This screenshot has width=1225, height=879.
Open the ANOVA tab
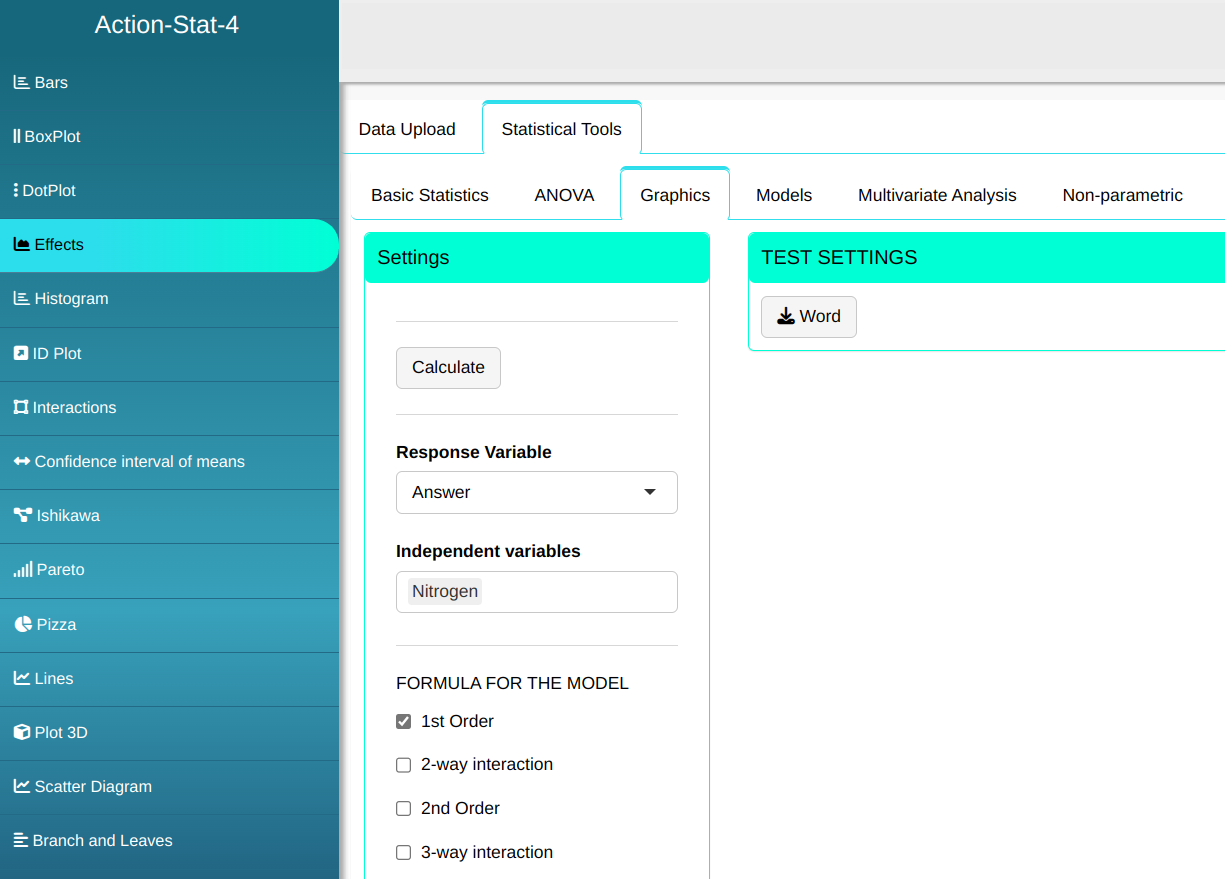(564, 196)
